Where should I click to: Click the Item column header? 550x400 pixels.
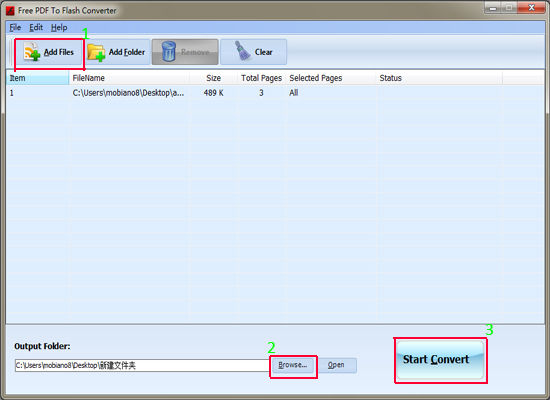pyautogui.click(x=37, y=78)
